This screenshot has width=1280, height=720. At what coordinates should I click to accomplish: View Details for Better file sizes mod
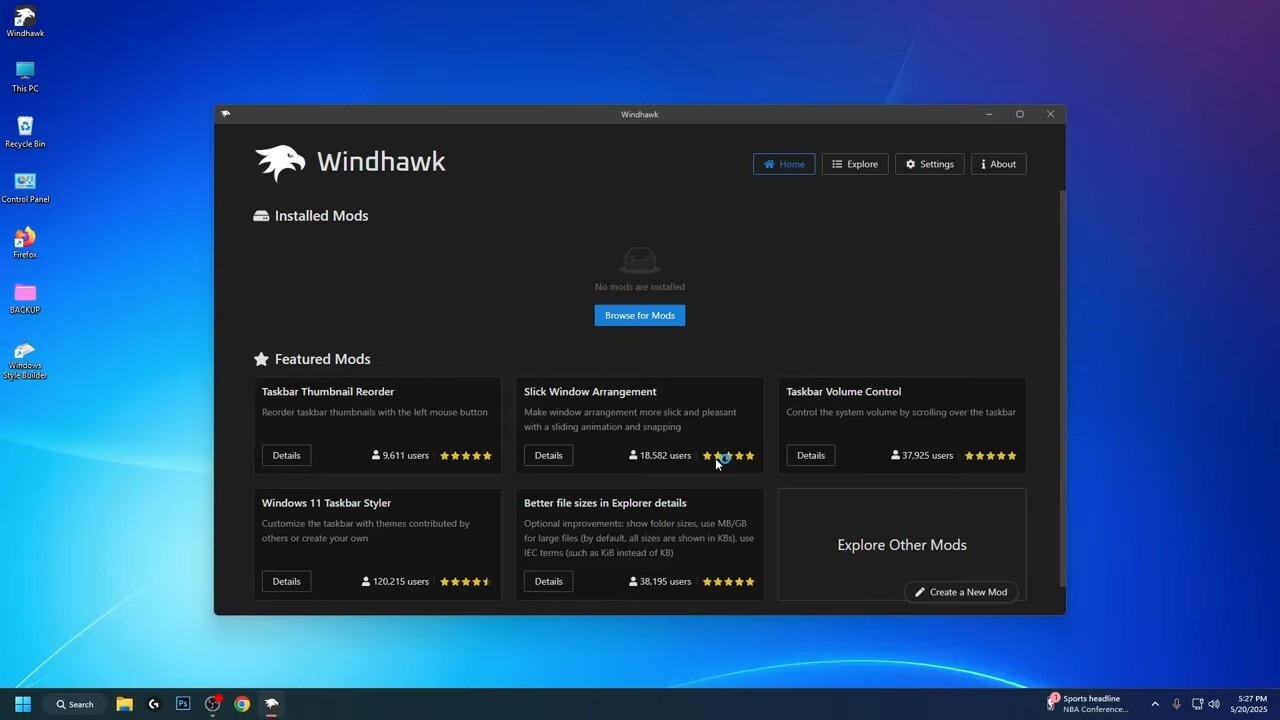click(548, 581)
